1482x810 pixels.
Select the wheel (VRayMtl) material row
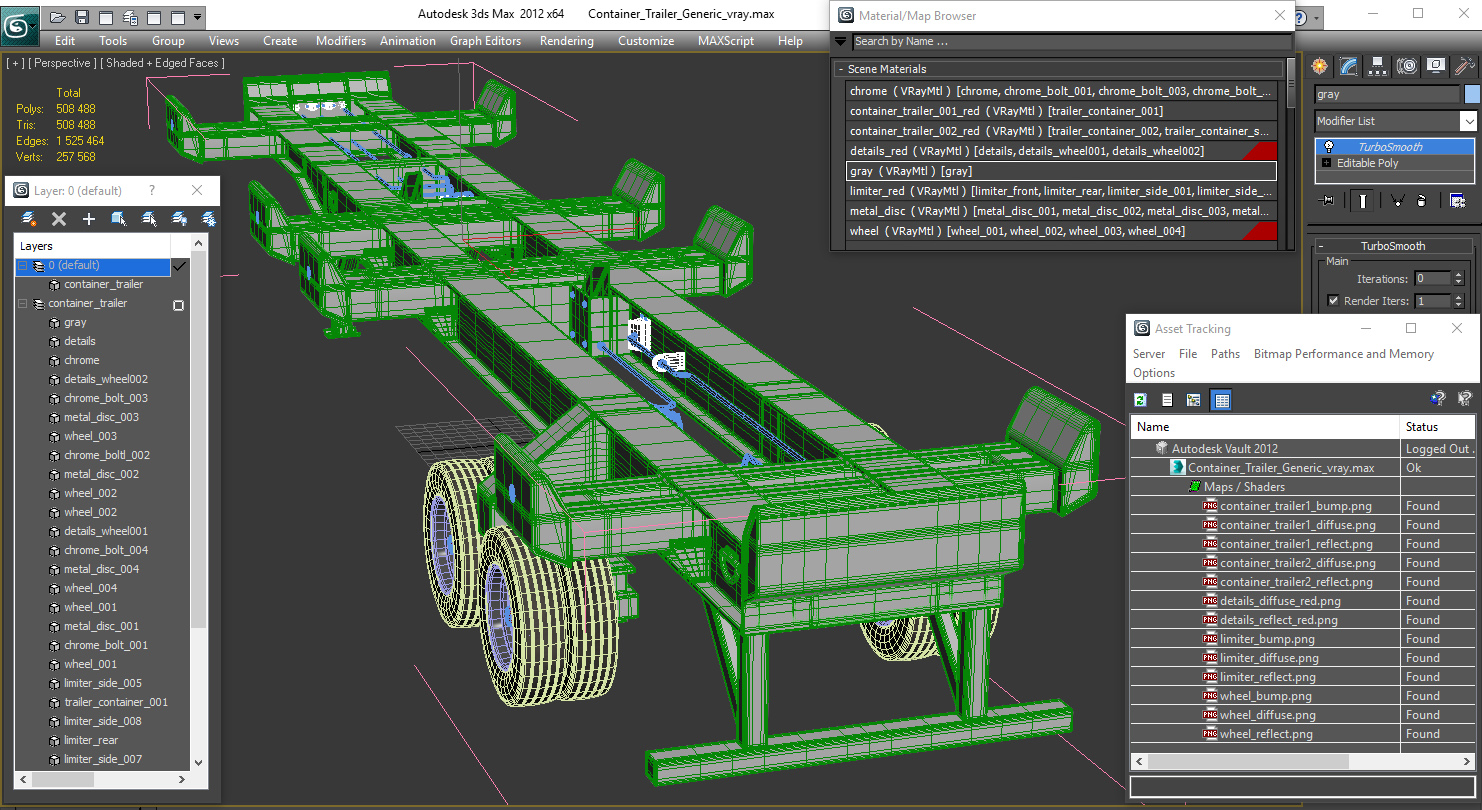click(x=1061, y=231)
